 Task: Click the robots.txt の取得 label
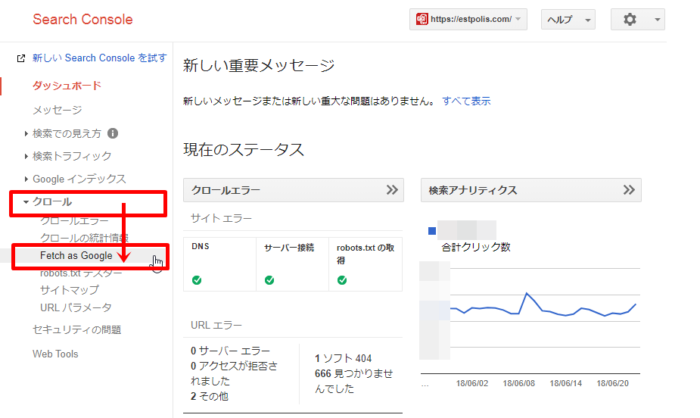[x=365, y=254]
